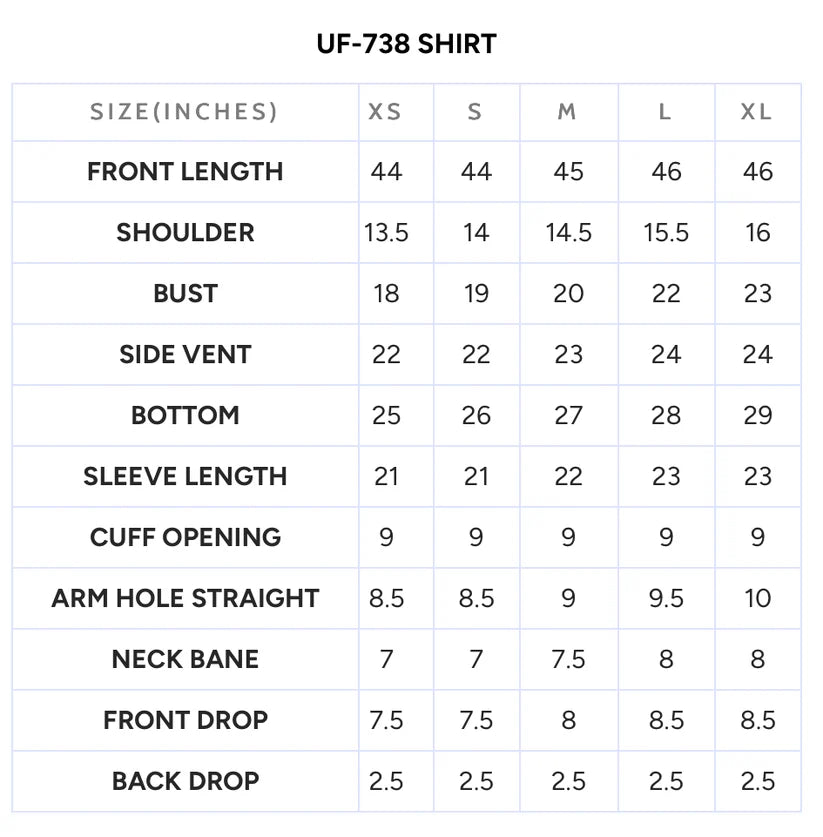Click the BACK DROP row label
The image size is (823, 837).
pyautogui.click(x=185, y=781)
